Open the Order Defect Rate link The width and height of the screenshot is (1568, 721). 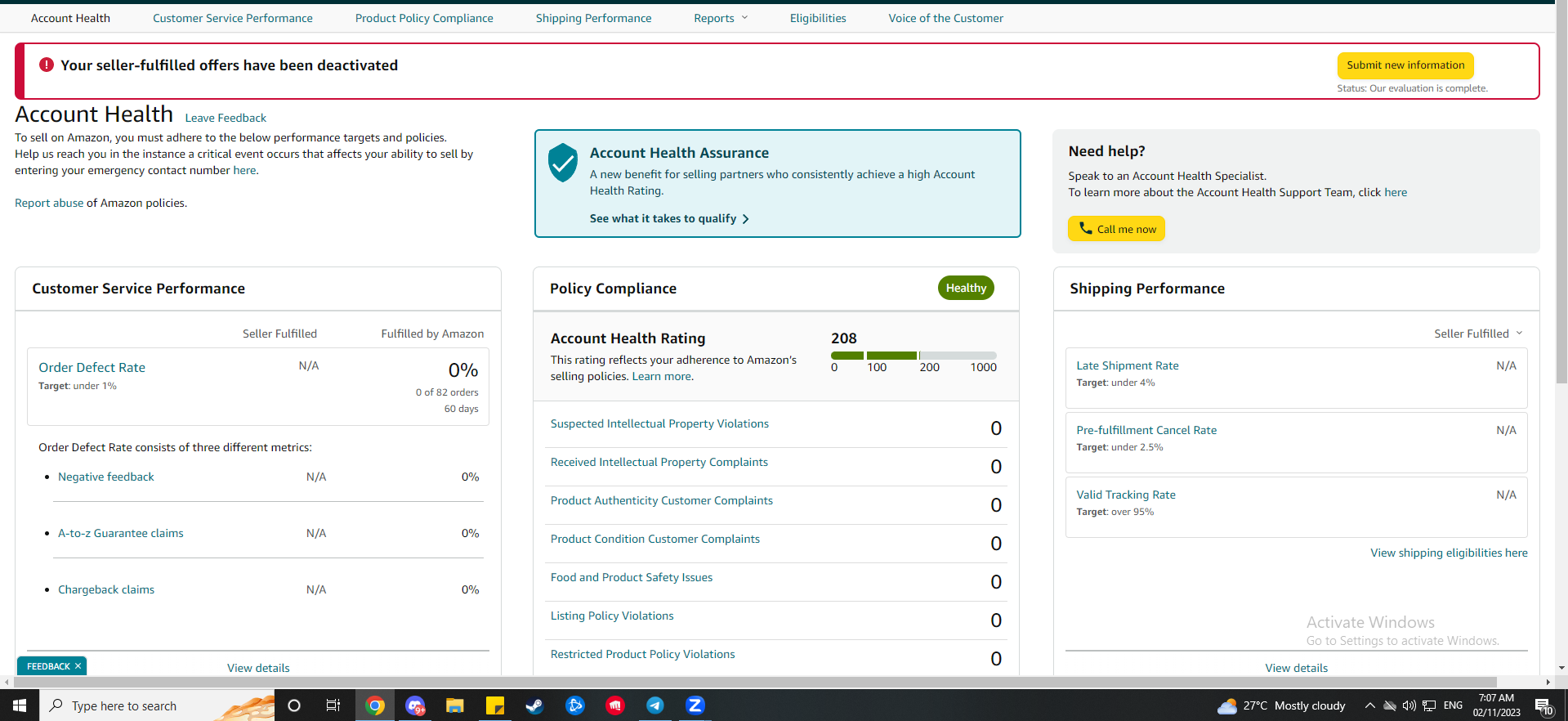point(92,368)
